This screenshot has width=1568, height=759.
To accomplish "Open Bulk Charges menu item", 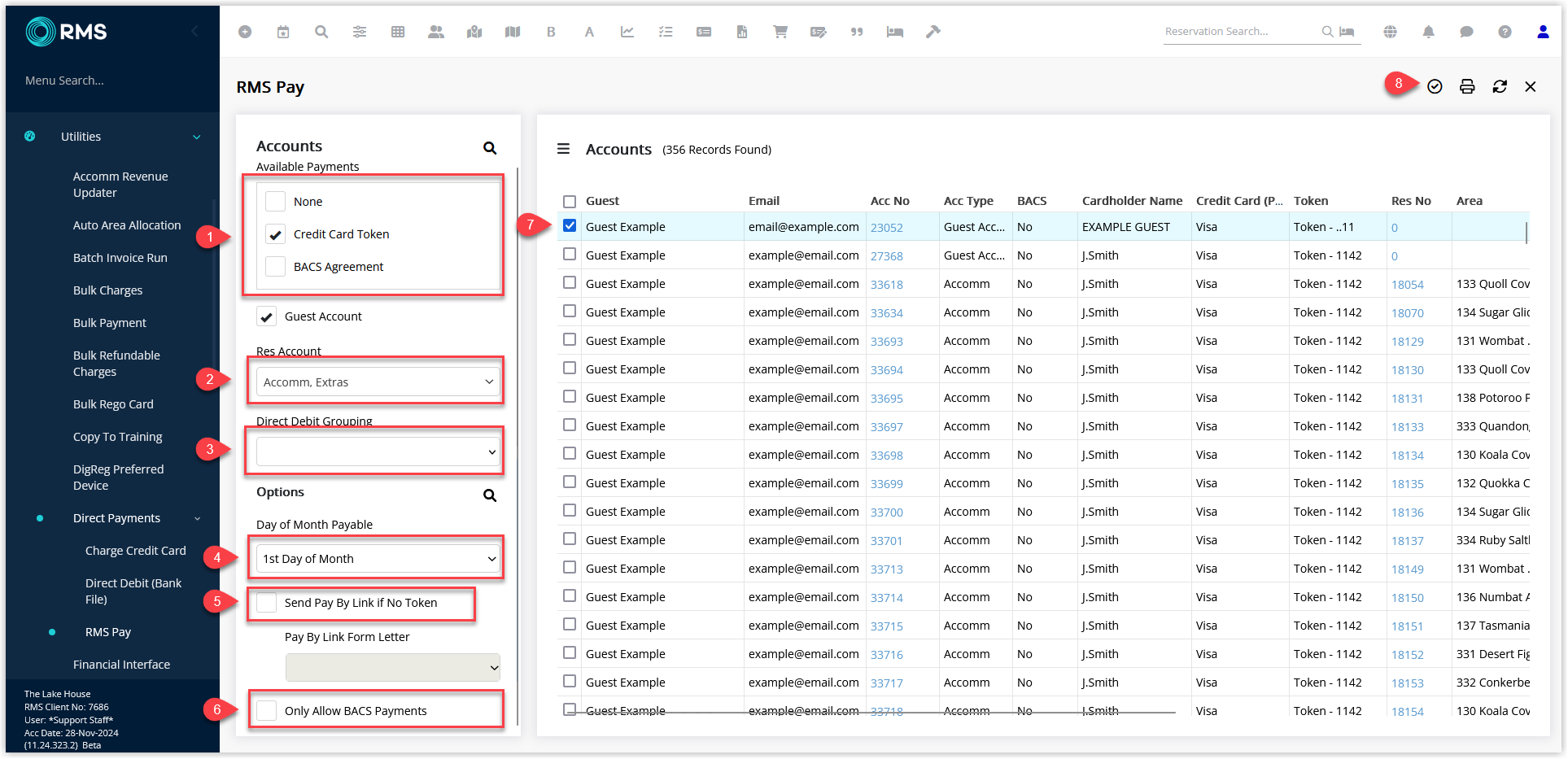I will click(107, 290).
